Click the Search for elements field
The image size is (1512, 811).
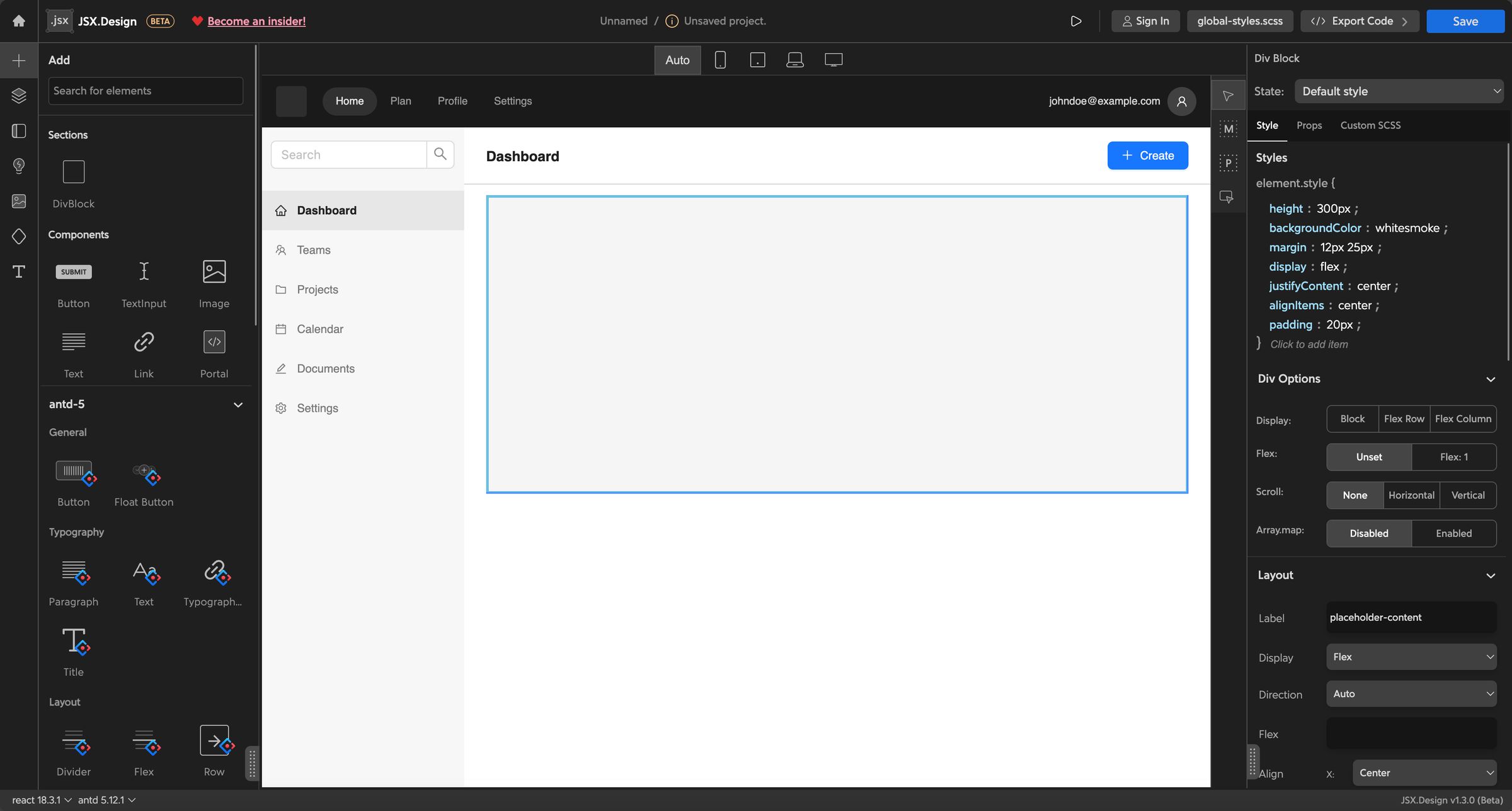[145, 91]
